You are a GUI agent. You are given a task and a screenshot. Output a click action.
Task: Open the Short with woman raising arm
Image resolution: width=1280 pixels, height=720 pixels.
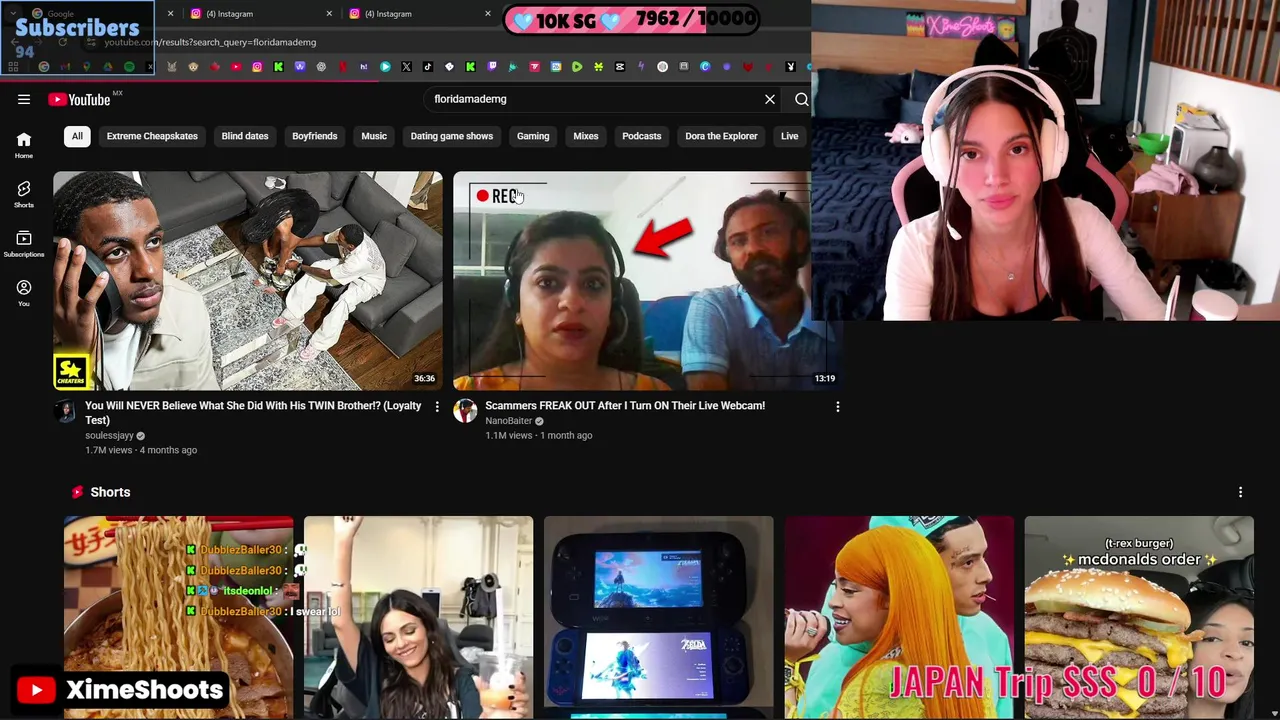[x=419, y=615]
